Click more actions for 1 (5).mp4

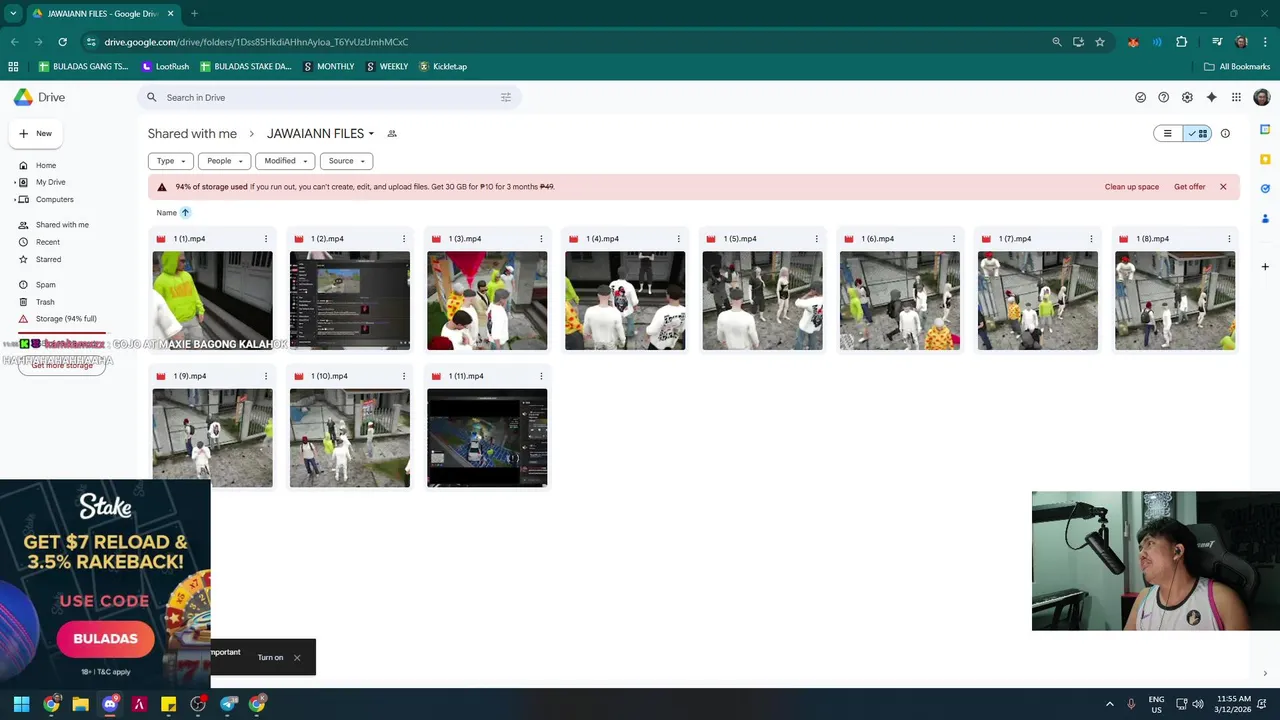click(817, 239)
